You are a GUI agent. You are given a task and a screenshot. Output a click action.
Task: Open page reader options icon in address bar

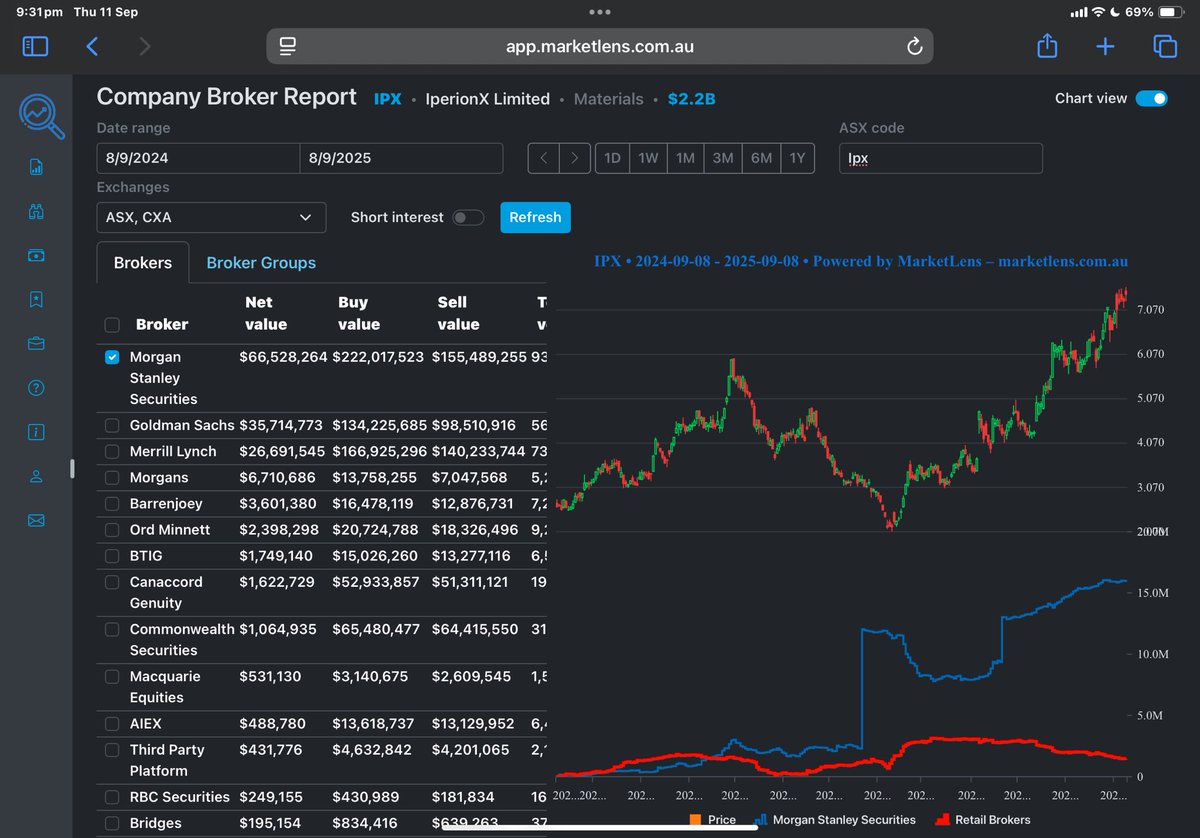coord(288,46)
